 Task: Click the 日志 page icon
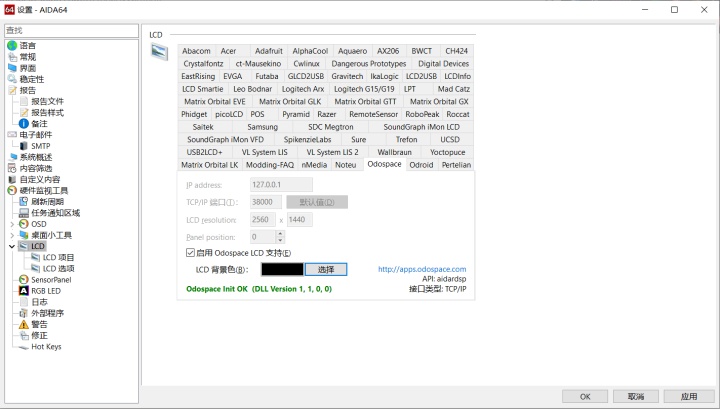tap(24, 302)
